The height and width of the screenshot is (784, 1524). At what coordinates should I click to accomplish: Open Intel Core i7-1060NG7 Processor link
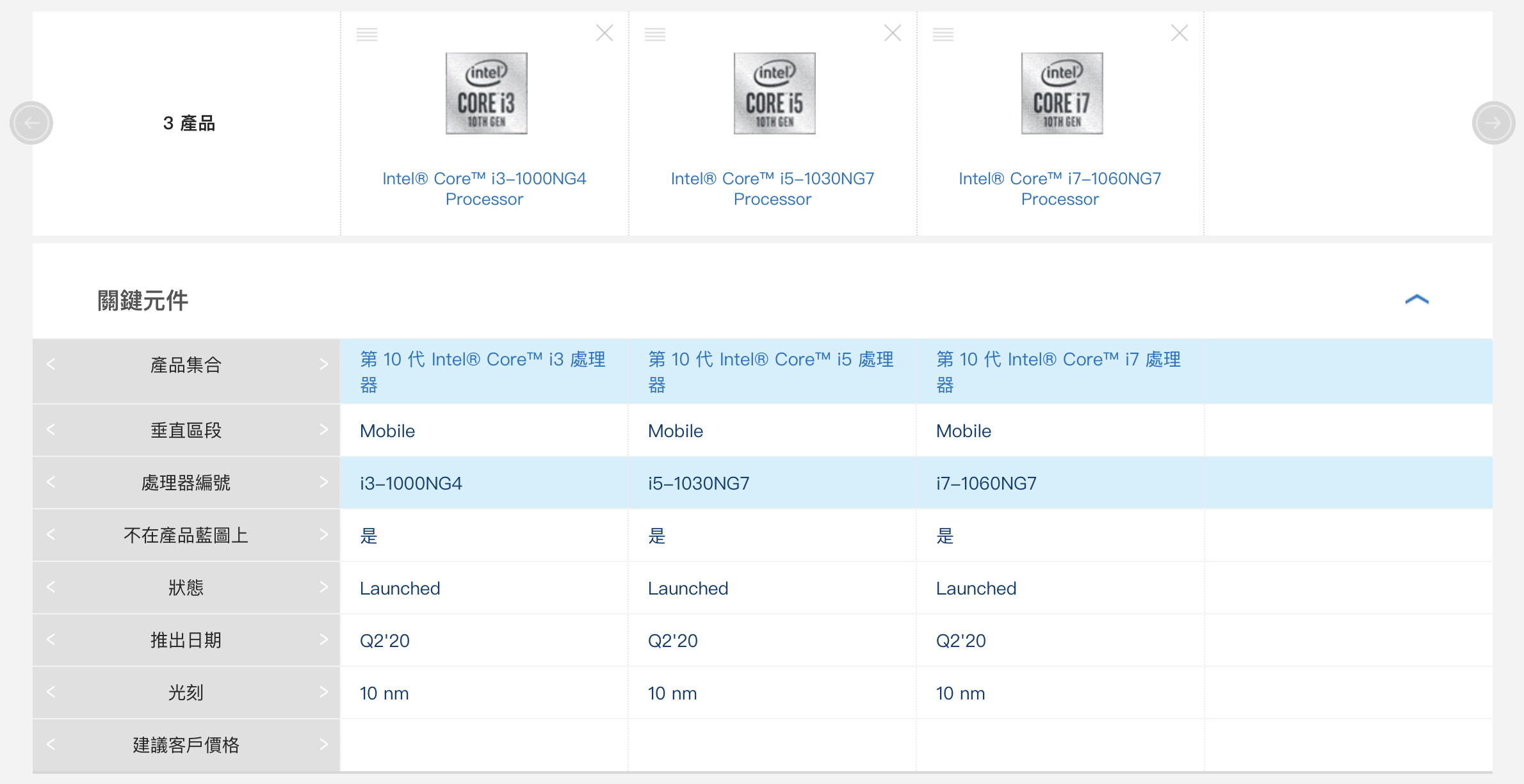[x=1060, y=189]
